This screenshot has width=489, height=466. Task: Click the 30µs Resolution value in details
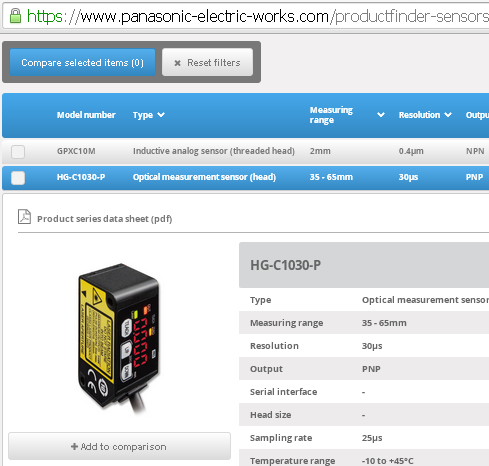372,346
